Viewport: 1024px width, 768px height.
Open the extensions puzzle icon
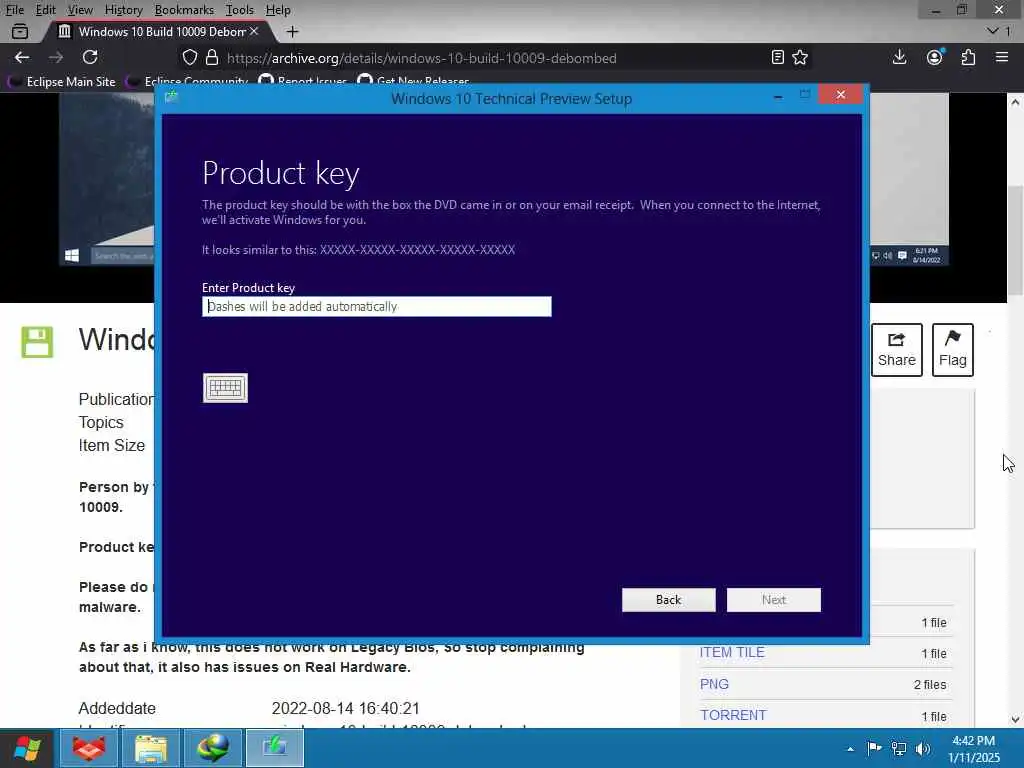[x=968, y=57]
